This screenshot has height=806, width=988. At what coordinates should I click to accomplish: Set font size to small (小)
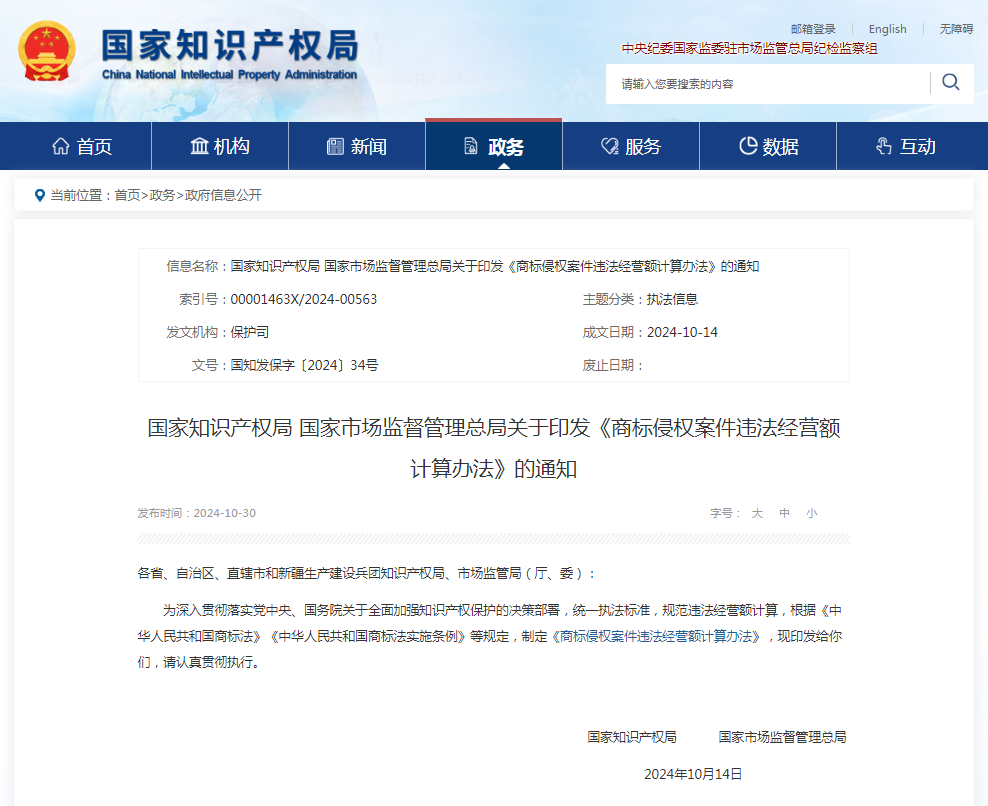pyautogui.click(x=811, y=513)
